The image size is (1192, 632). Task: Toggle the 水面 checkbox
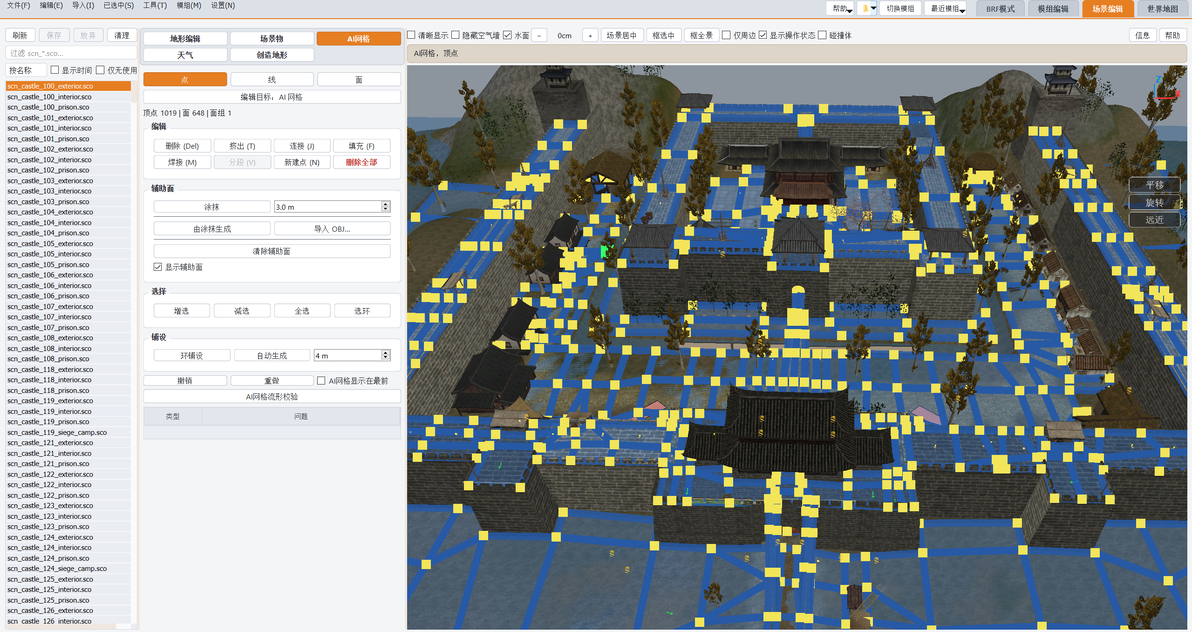coord(507,35)
